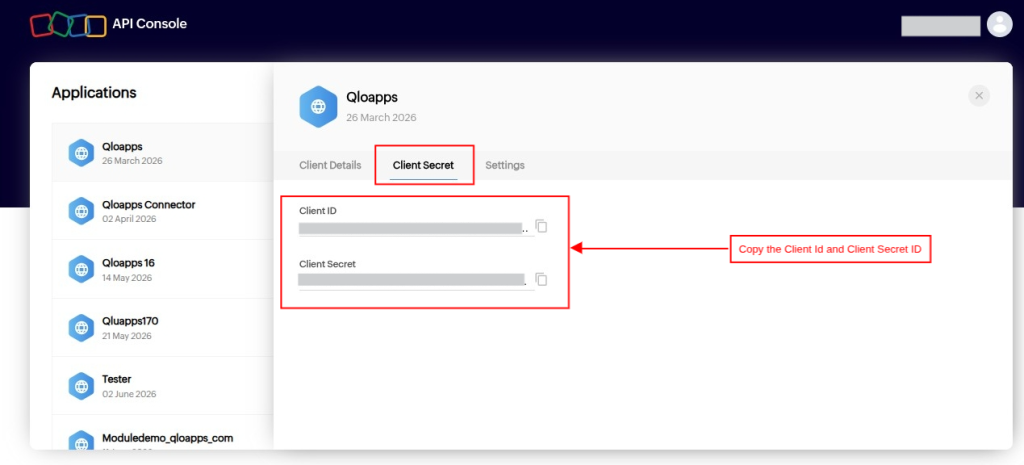The image size is (1024, 465).
Task: Select the Qloapps application icon in list
Action: pos(81,153)
